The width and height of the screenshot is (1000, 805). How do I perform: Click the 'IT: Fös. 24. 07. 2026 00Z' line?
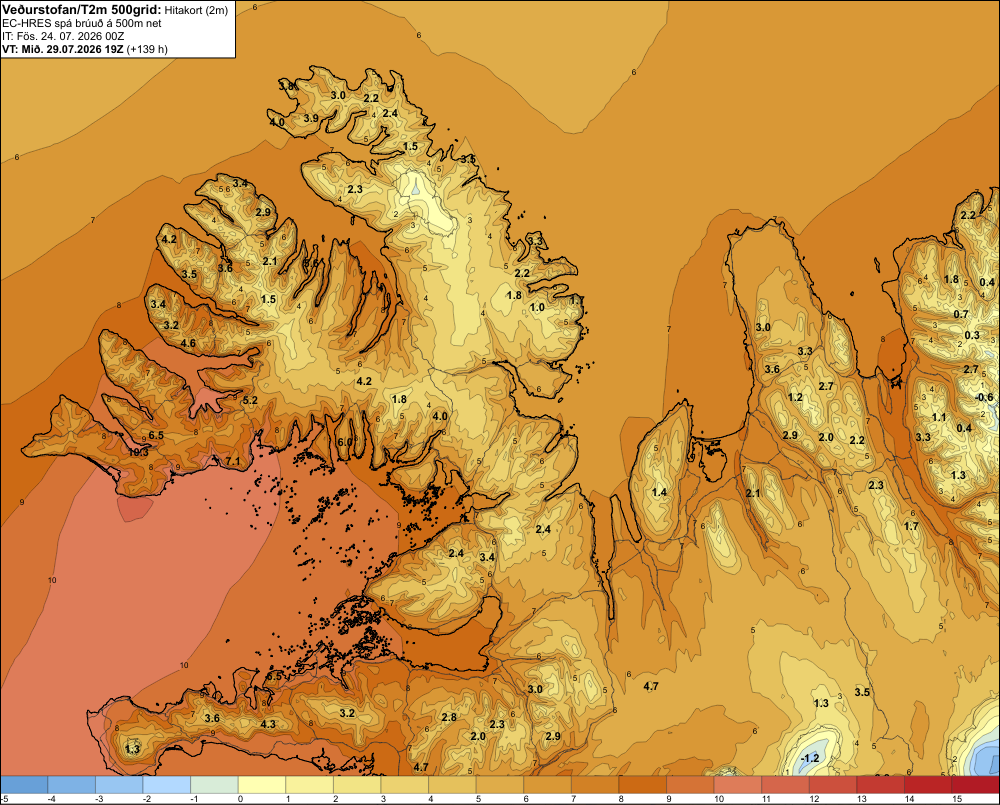tap(63, 36)
